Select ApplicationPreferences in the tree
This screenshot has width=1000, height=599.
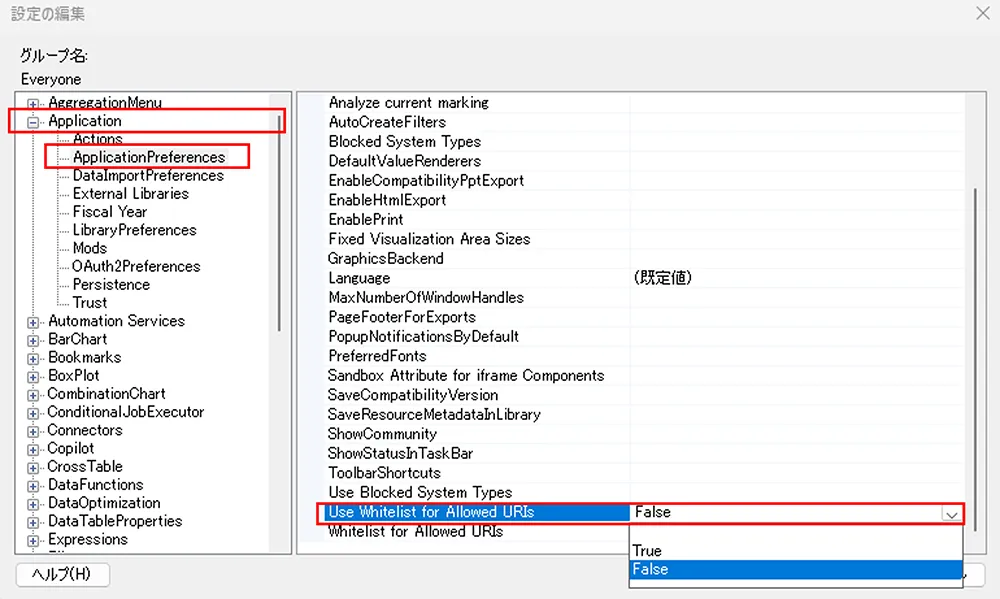coord(148,157)
